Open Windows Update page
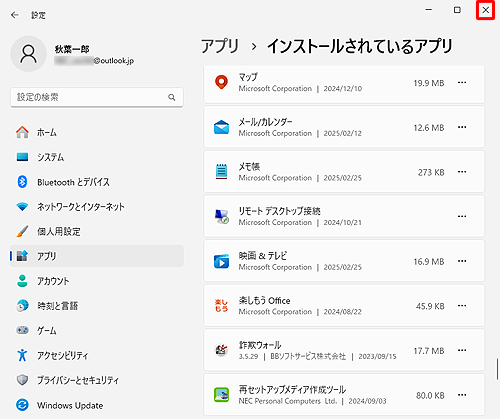 [x=97, y=405]
